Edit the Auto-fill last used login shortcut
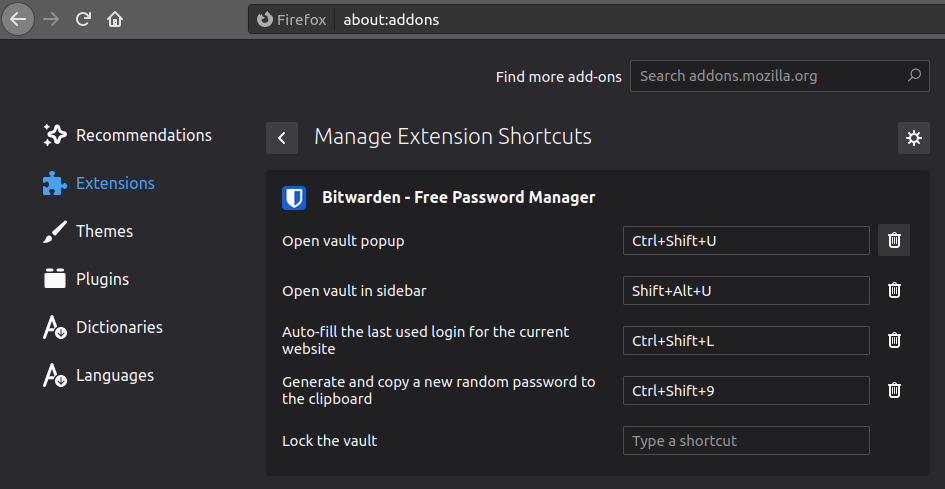The height and width of the screenshot is (489, 945). coord(746,341)
